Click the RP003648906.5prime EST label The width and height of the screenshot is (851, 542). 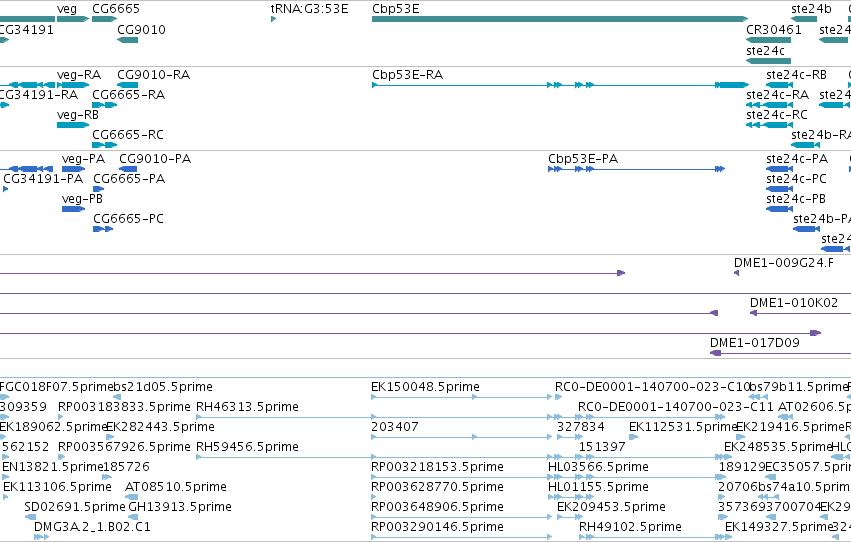tap(437, 506)
